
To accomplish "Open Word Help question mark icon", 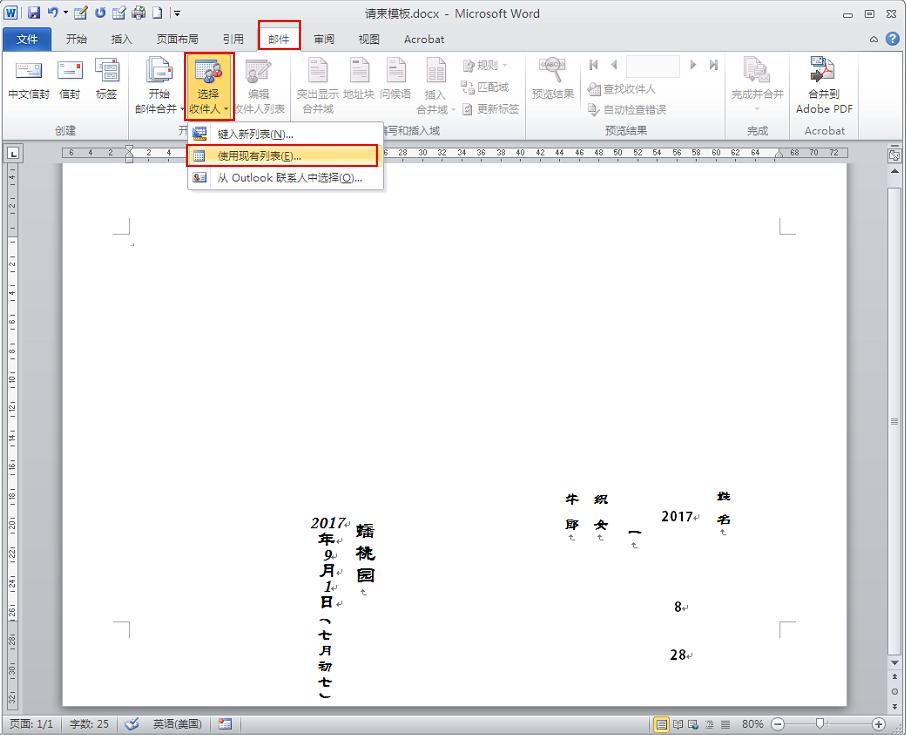I will point(893,39).
